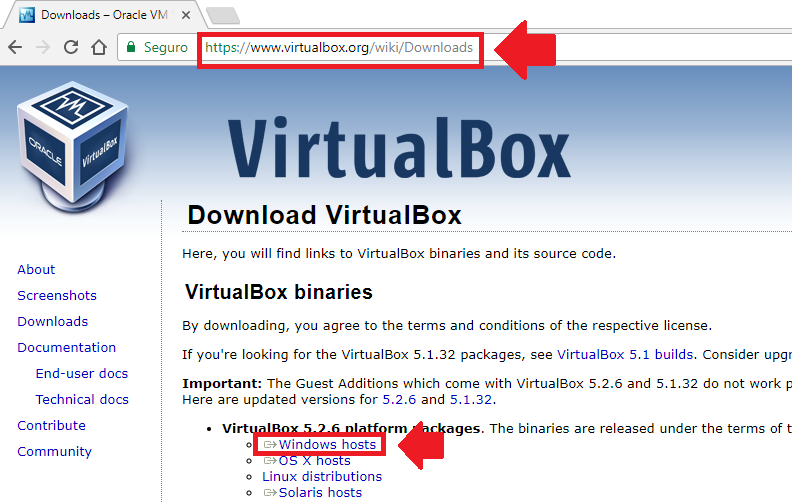
Task: Click the VirtualBox cube logo
Action: pos(73,146)
